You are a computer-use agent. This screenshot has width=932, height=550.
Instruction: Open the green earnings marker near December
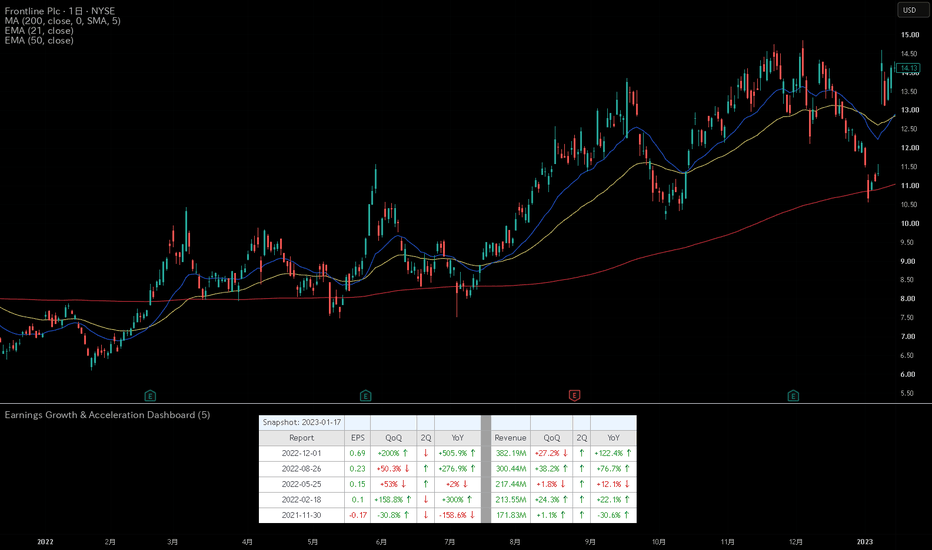click(x=793, y=395)
